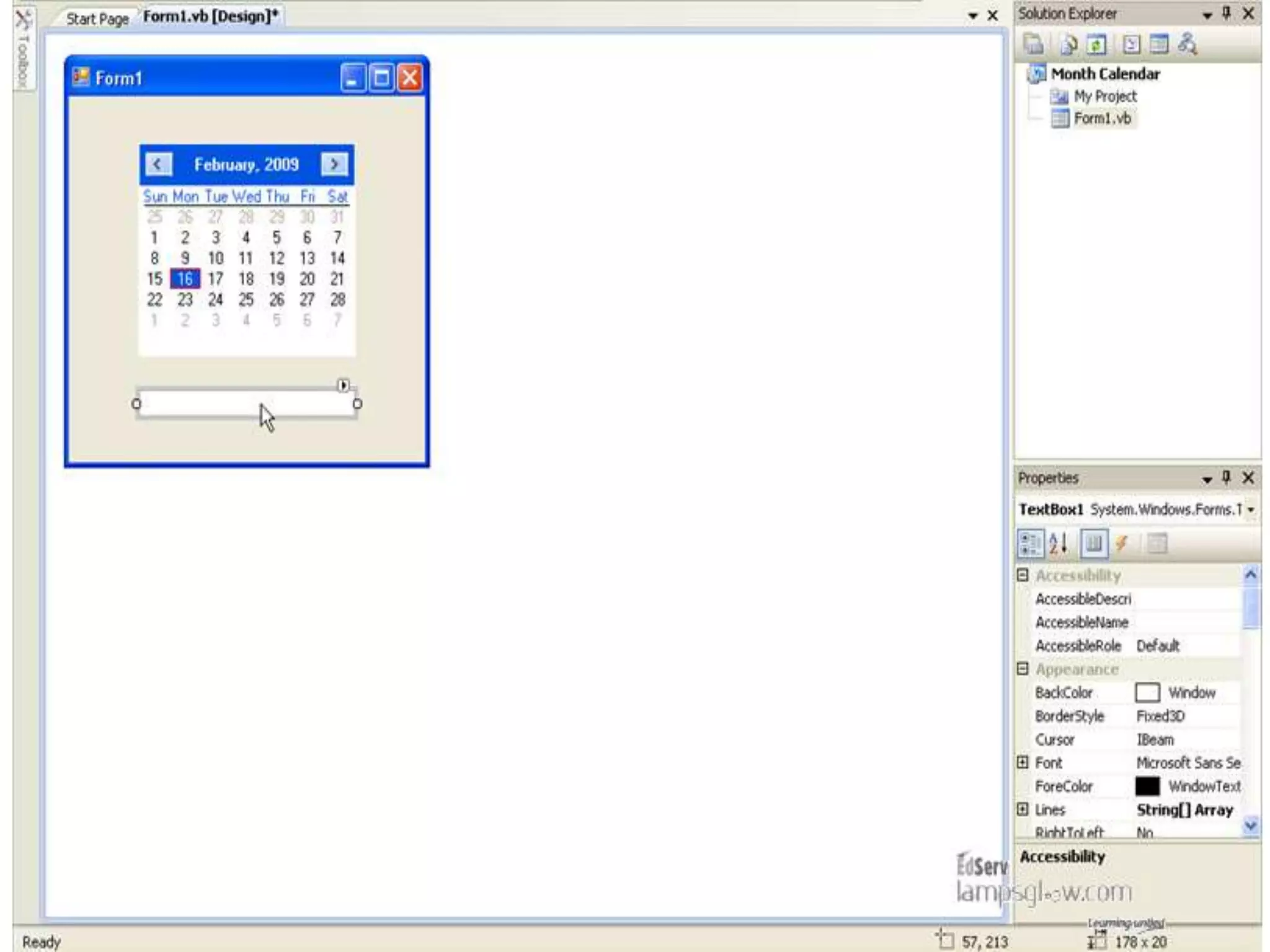The width and height of the screenshot is (1270, 952).
Task: Pin the Properties panel
Action: (x=1226, y=477)
